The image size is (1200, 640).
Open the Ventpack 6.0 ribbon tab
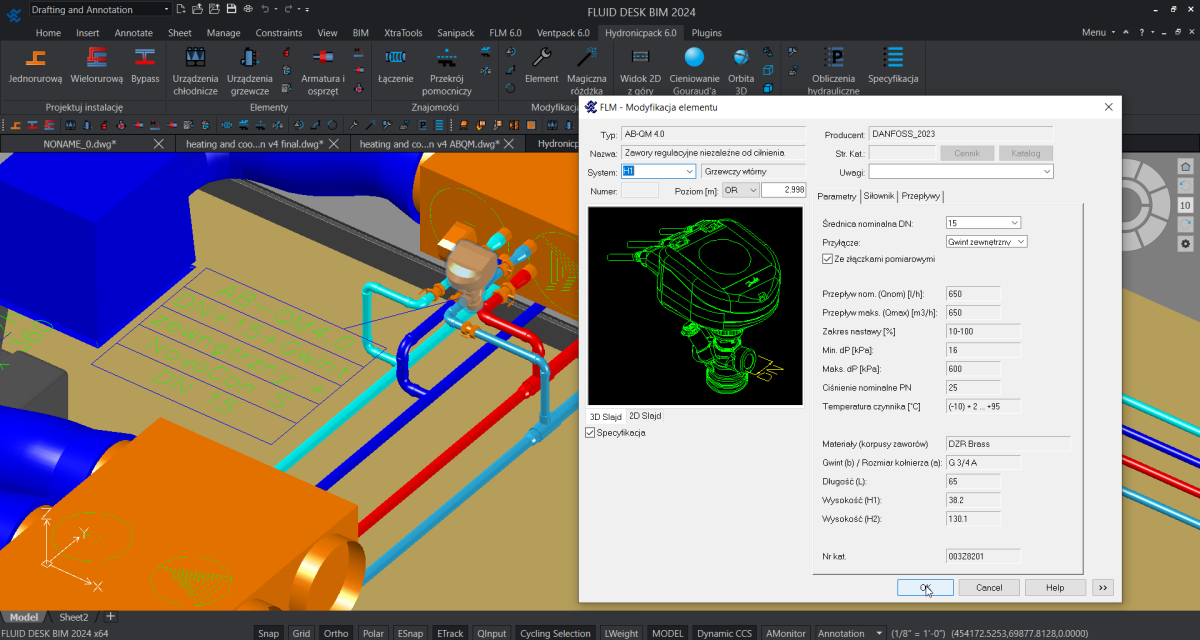tap(561, 33)
